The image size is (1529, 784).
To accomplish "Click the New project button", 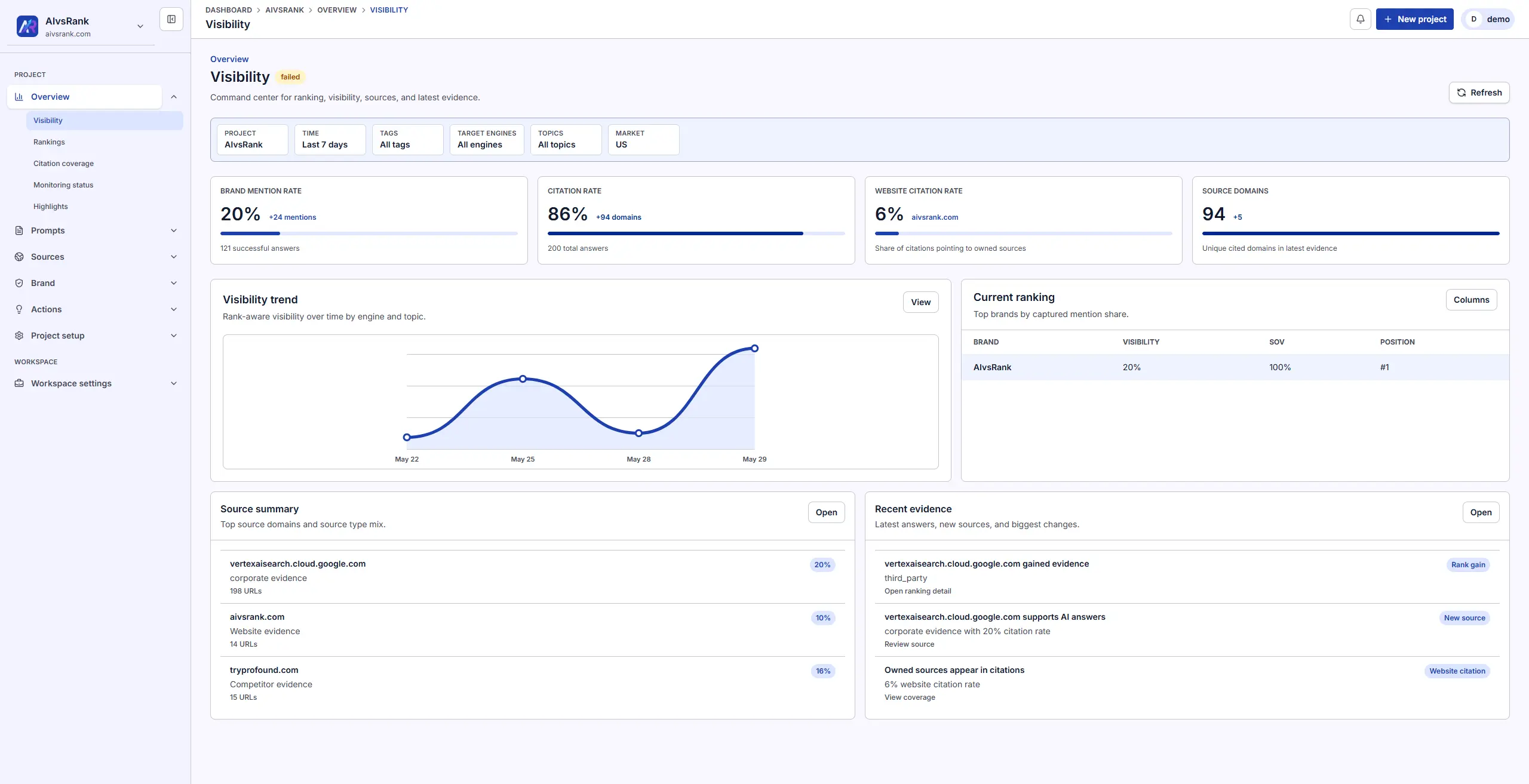I will tap(1414, 19).
